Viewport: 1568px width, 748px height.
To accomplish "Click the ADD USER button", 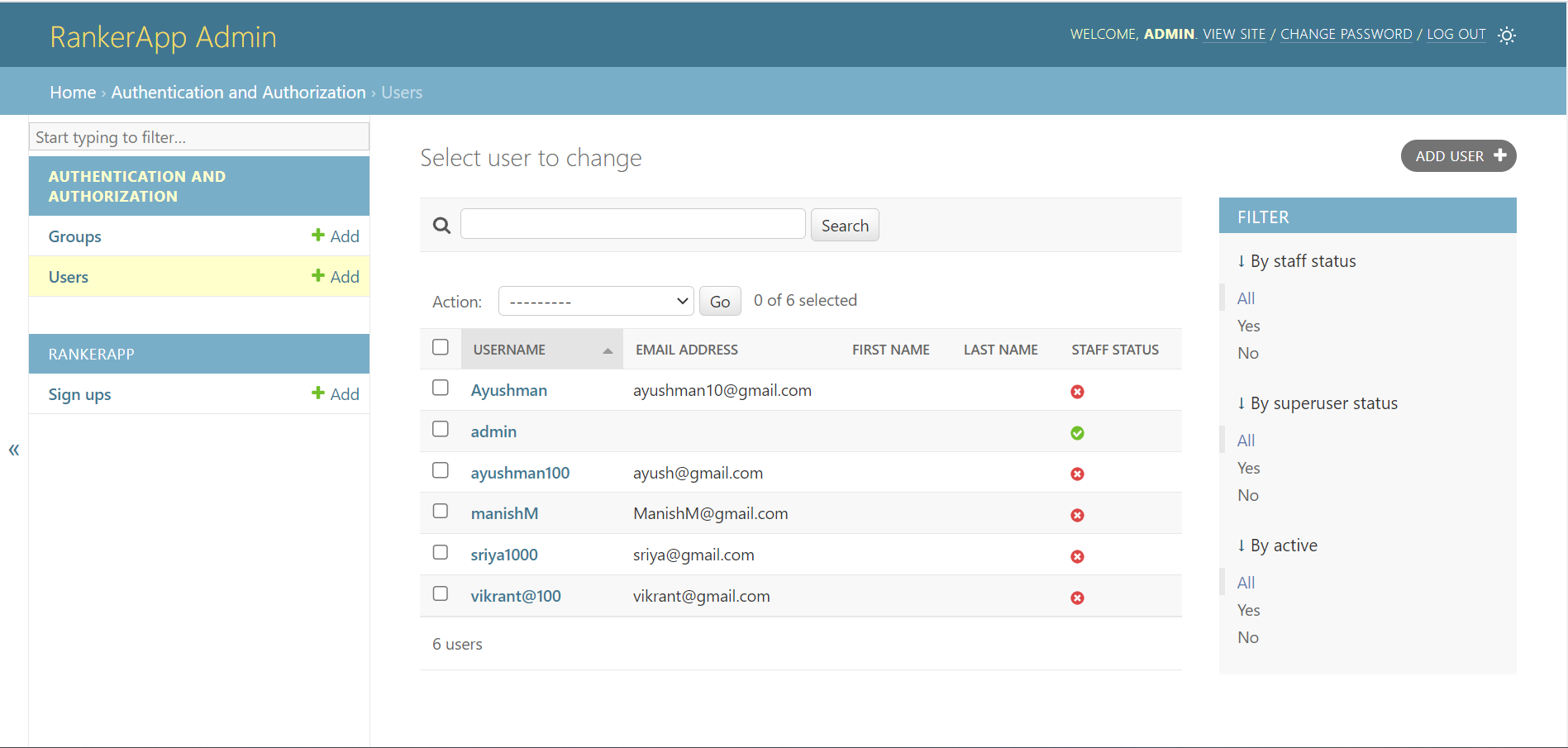I will point(1458,155).
